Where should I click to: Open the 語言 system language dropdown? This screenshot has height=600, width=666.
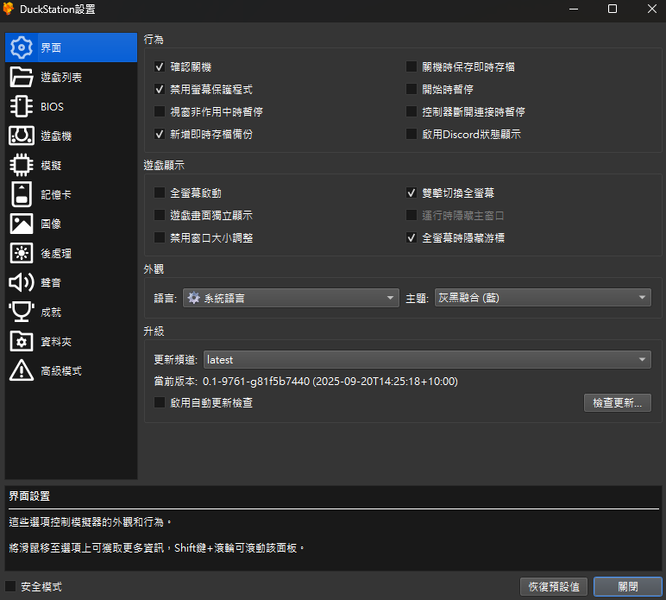pyautogui.click(x=291, y=298)
